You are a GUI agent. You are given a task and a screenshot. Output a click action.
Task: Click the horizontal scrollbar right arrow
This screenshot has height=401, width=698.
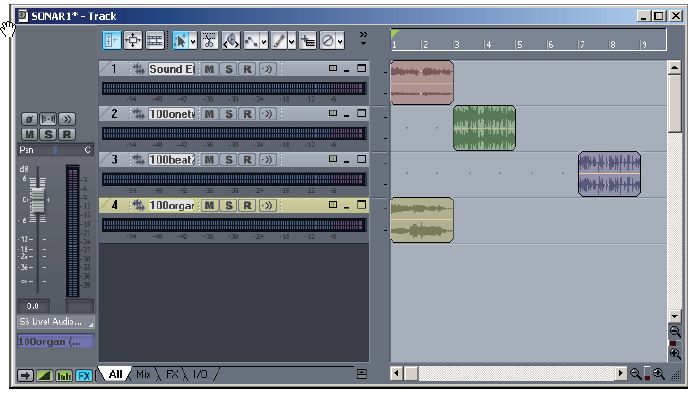[x=621, y=373]
